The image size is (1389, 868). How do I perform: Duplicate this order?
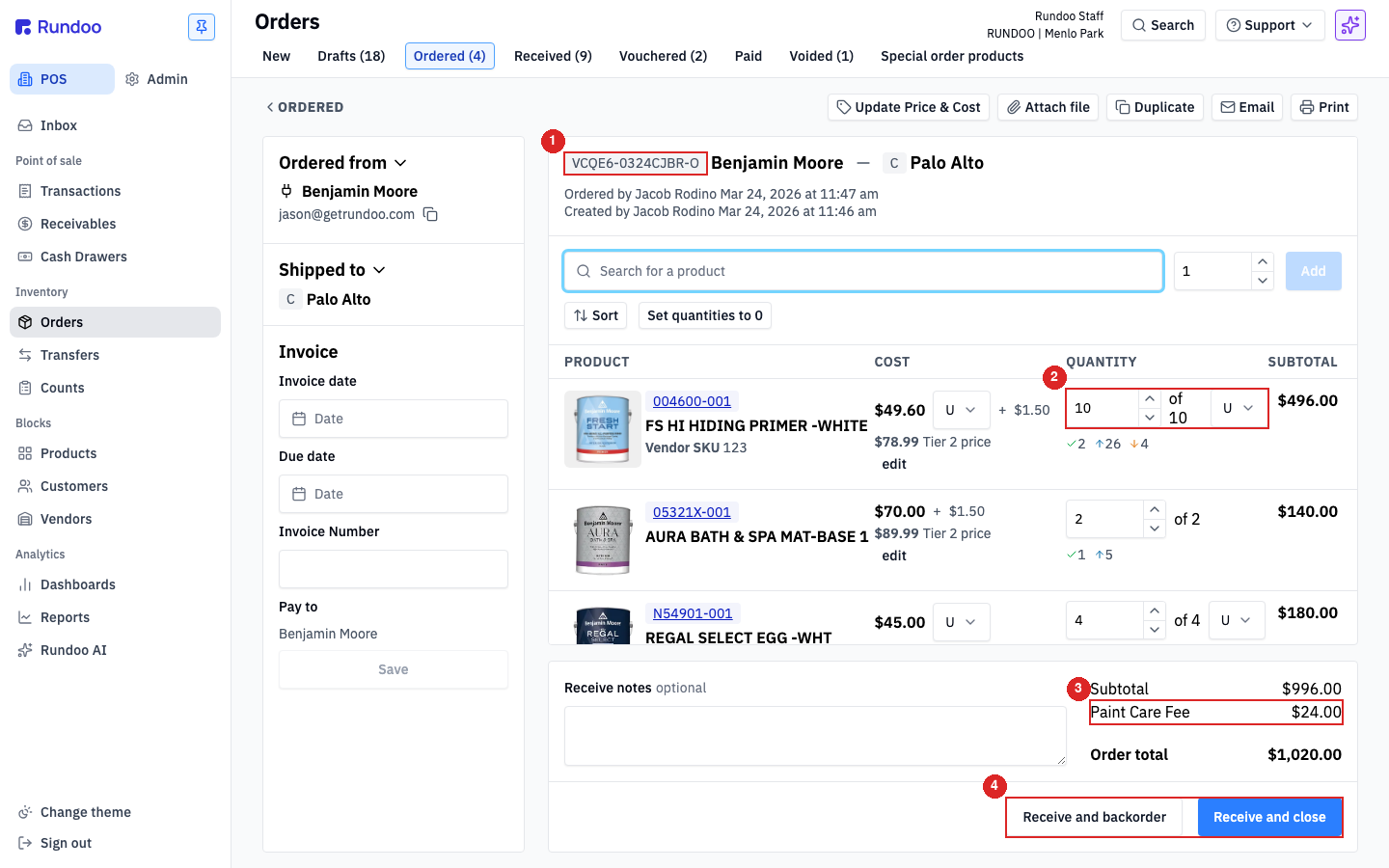(1156, 107)
